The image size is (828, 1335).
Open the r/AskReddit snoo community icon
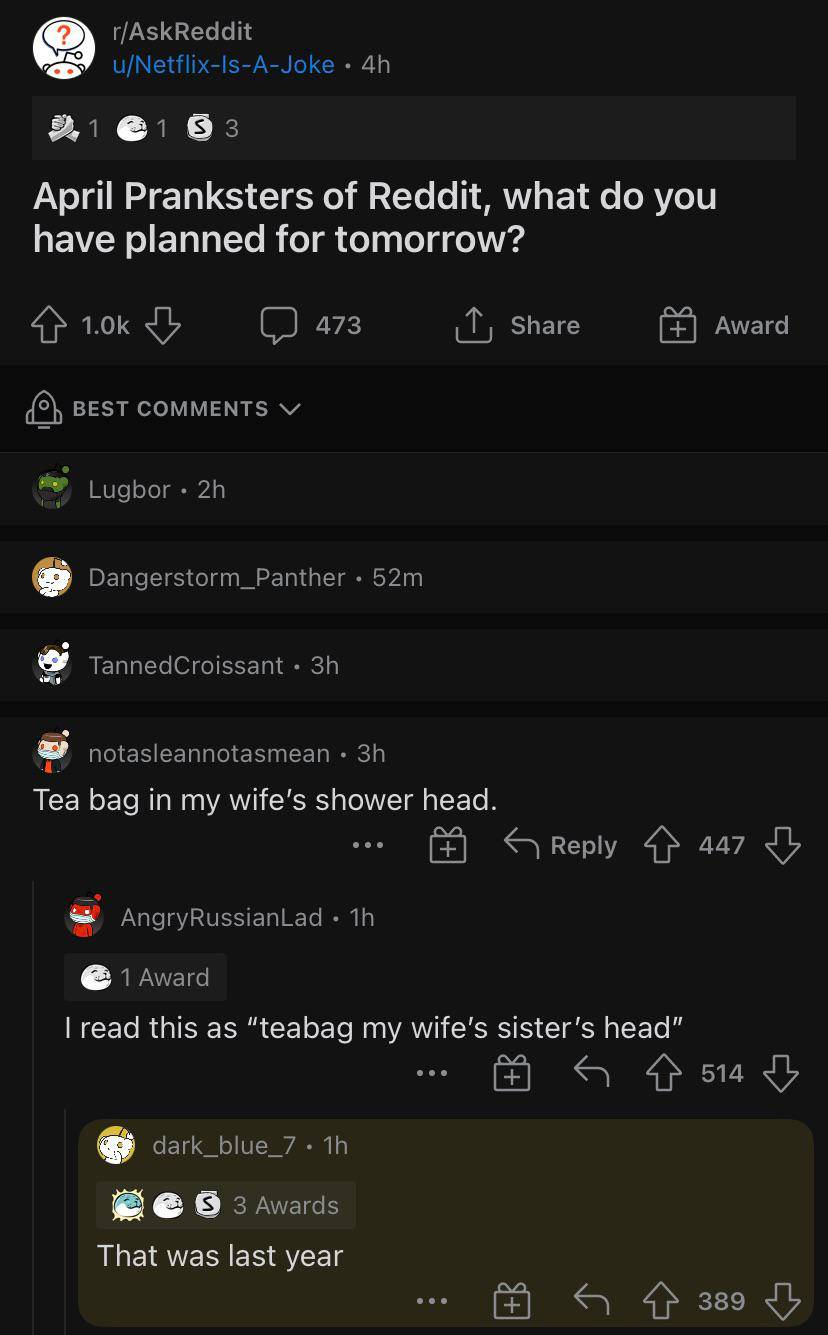click(x=63, y=46)
